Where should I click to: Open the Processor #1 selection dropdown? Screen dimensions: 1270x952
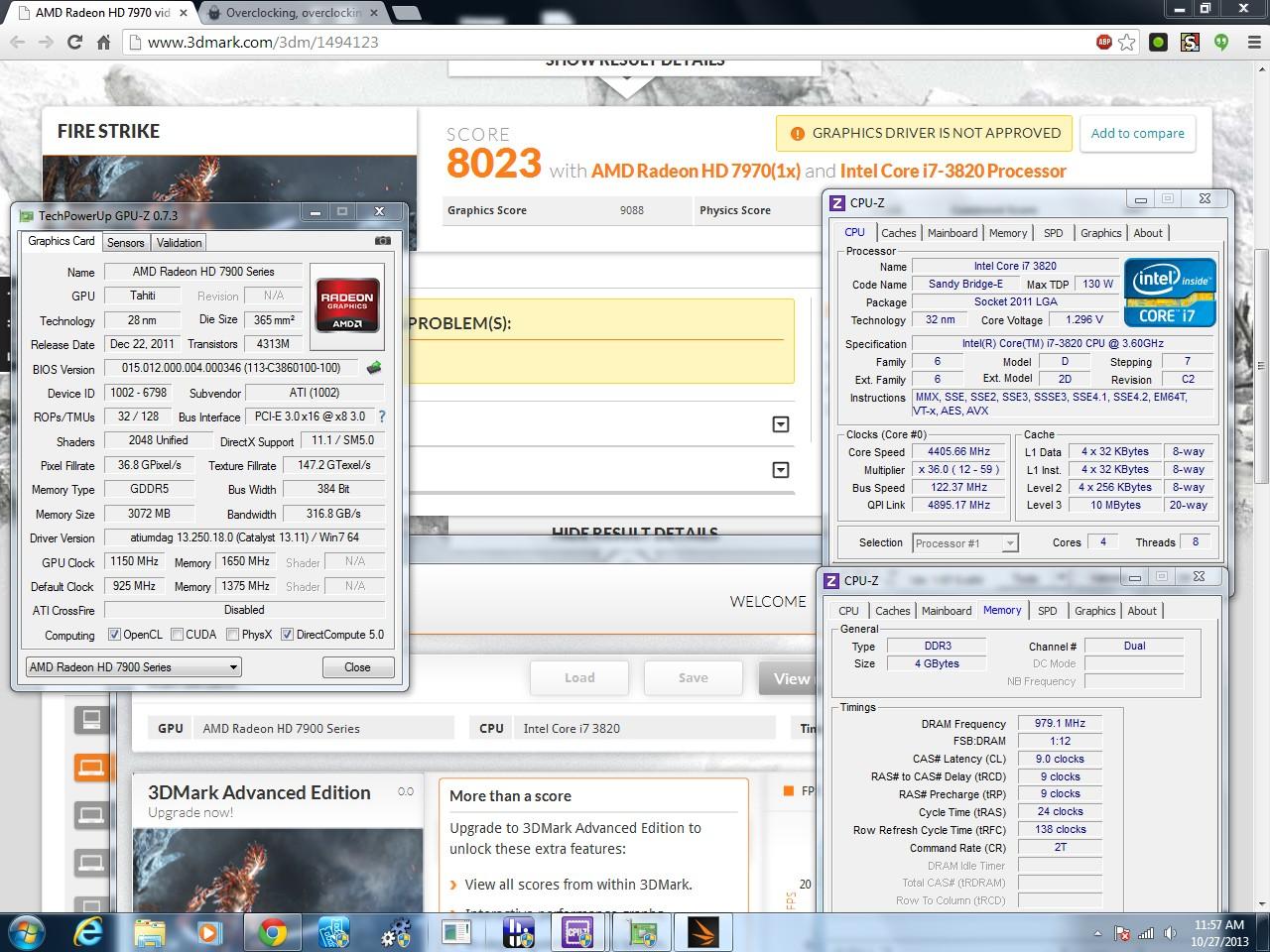click(965, 542)
